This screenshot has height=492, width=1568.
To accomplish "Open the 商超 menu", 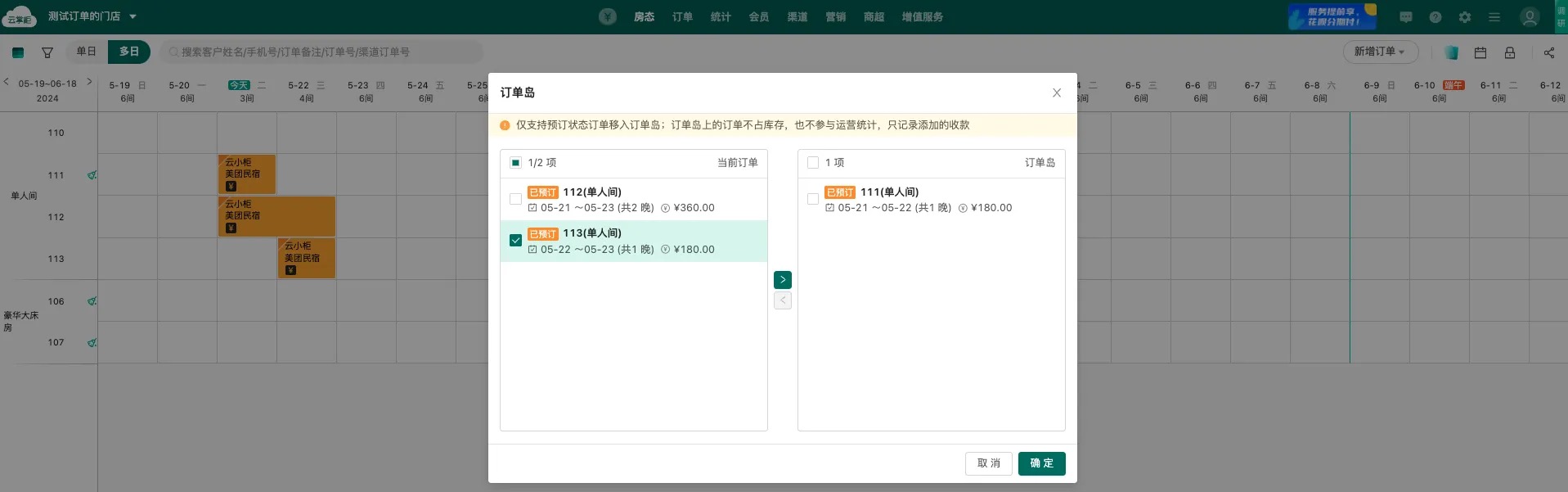I will coord(874,16).
